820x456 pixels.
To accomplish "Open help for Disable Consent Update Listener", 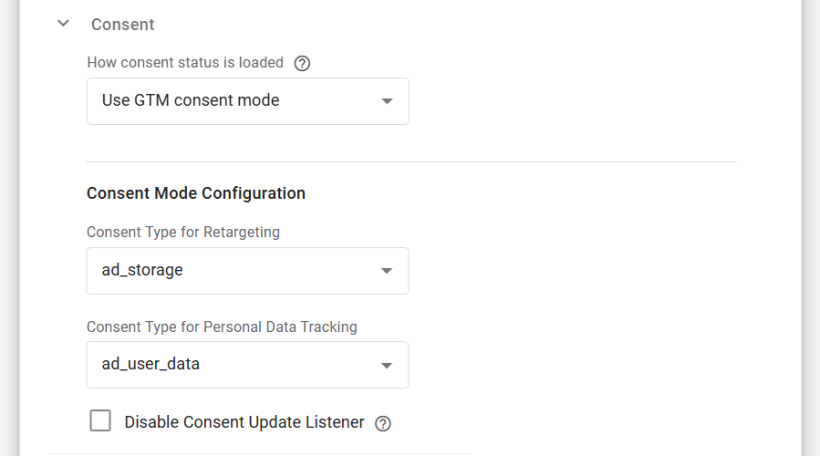I will point(382,423).
